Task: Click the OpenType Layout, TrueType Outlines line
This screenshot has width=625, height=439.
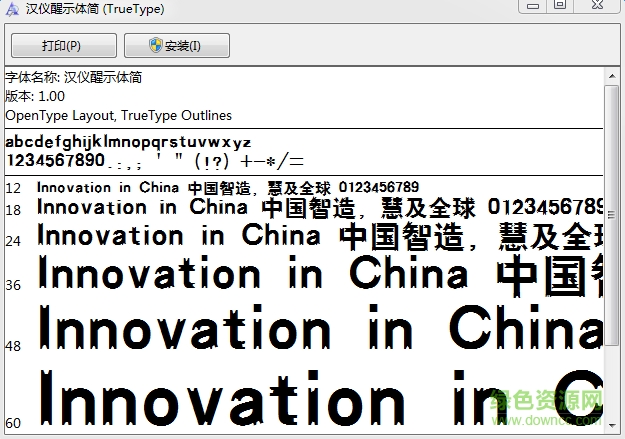Action: click(118, 115)
